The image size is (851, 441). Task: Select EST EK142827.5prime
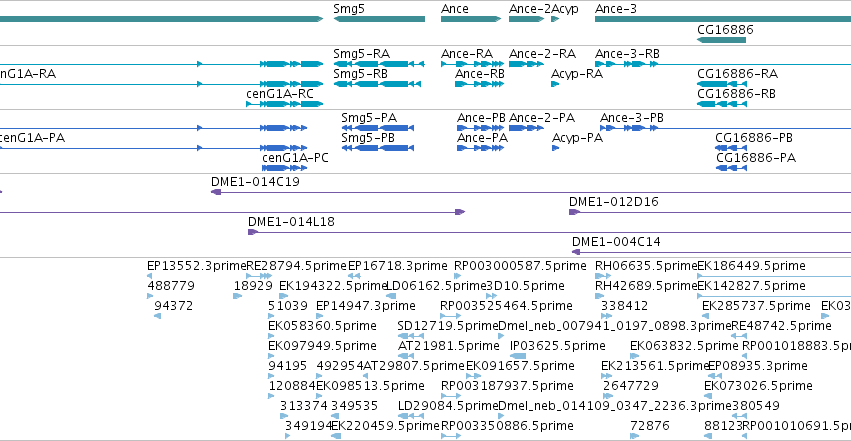pyautogui.click(x=751, y=286)
